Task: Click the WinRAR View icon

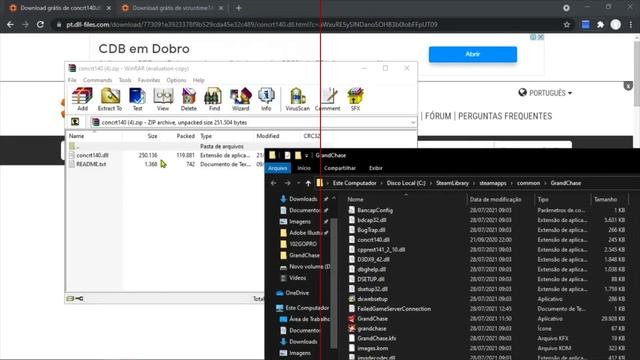Action: (163, 99)
